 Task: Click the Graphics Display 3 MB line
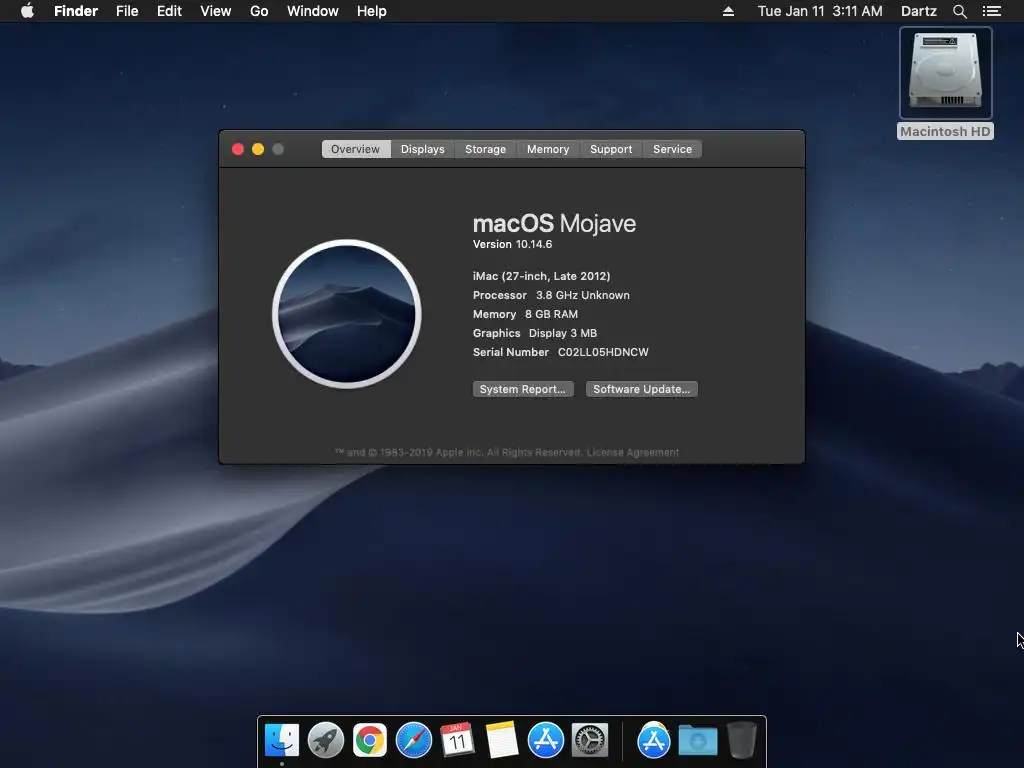click(535, 333)
